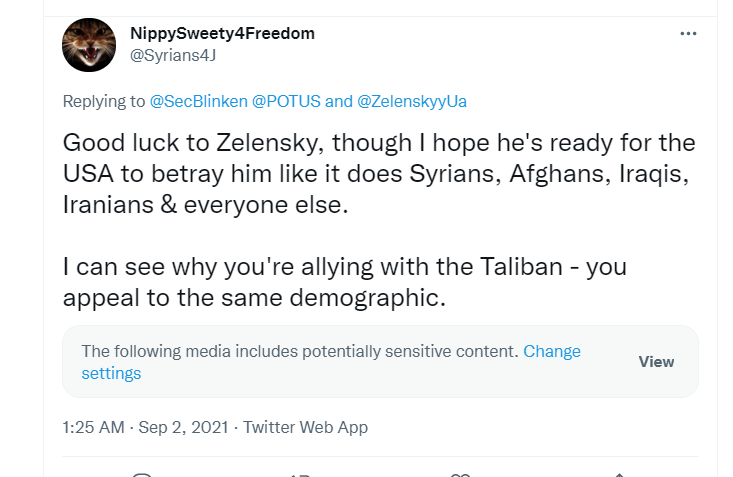Click the Change settings link

(x=110, y=373)
